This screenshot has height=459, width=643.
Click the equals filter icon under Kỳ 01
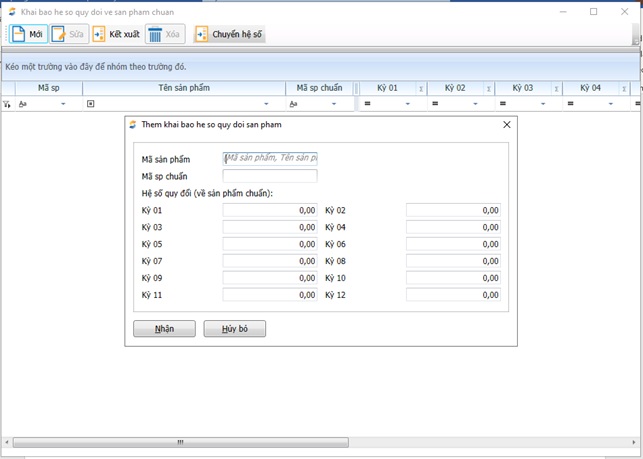pyautogui.click(x=367, y=104)
